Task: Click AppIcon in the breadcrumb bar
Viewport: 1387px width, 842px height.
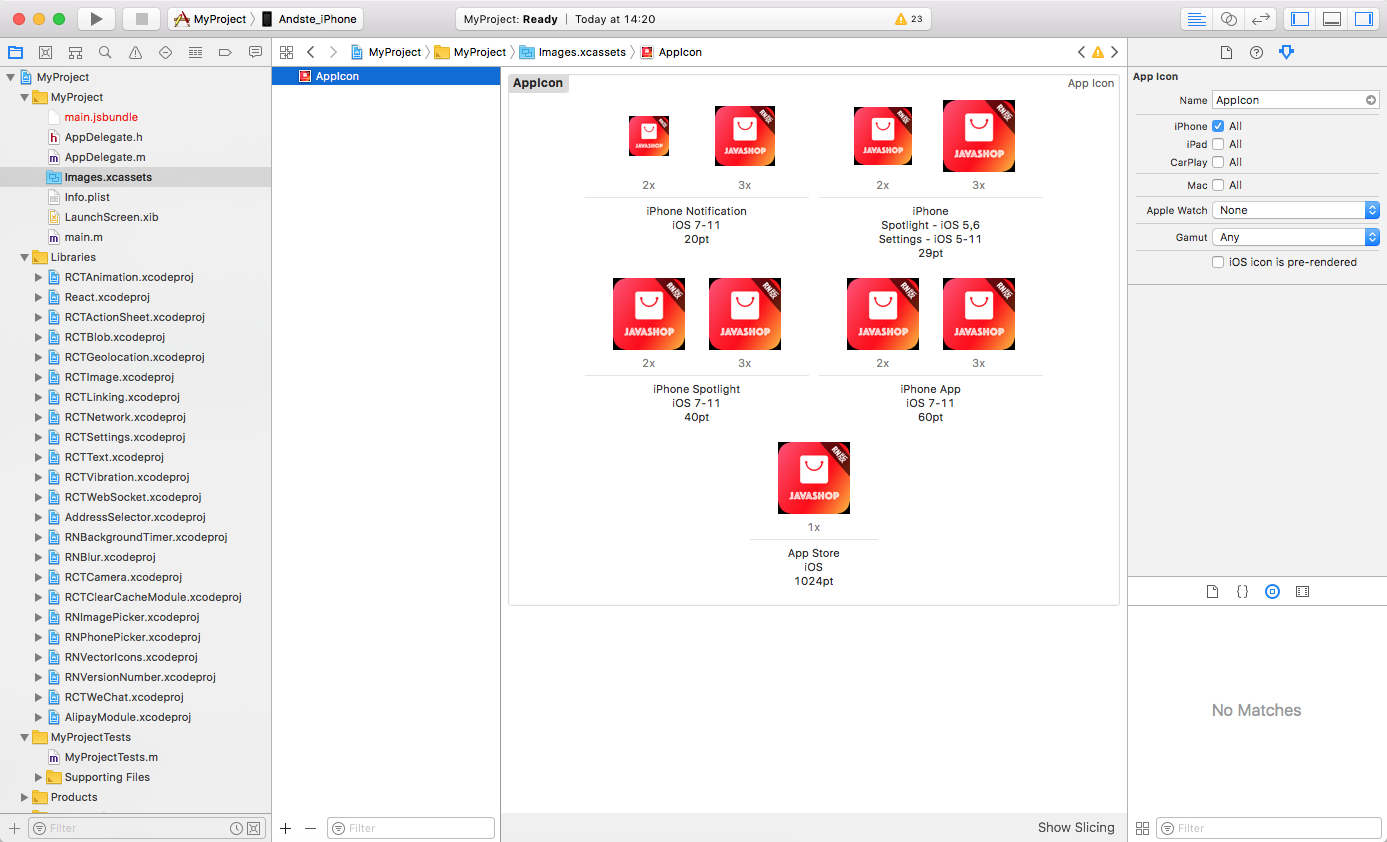Action: pos(671,52)
